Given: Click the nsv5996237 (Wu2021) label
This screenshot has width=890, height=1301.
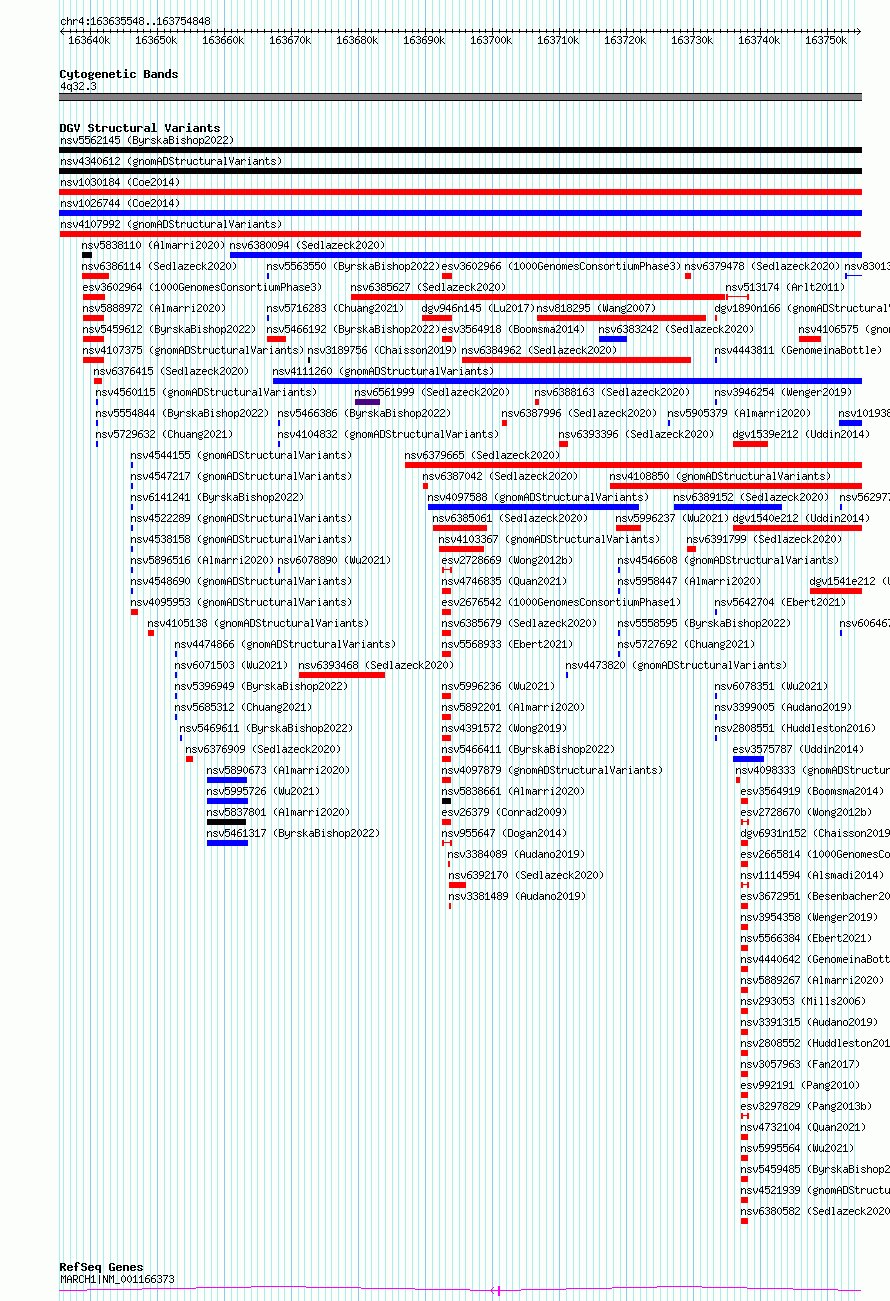Looking at the screenshot, I should coord(672,518).
